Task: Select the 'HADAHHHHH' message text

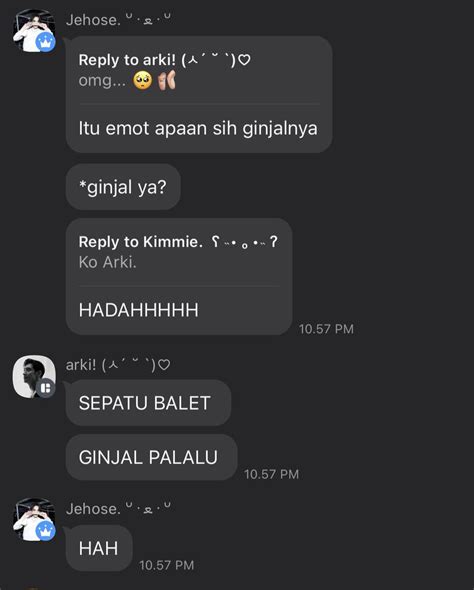Action: click(138, 310)
